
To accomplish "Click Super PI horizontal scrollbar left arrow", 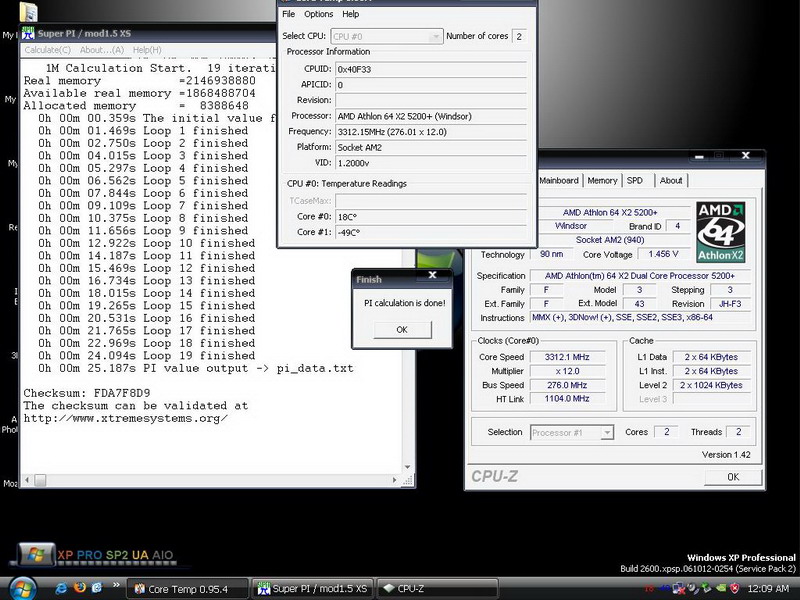I will [x=27, y=480].
